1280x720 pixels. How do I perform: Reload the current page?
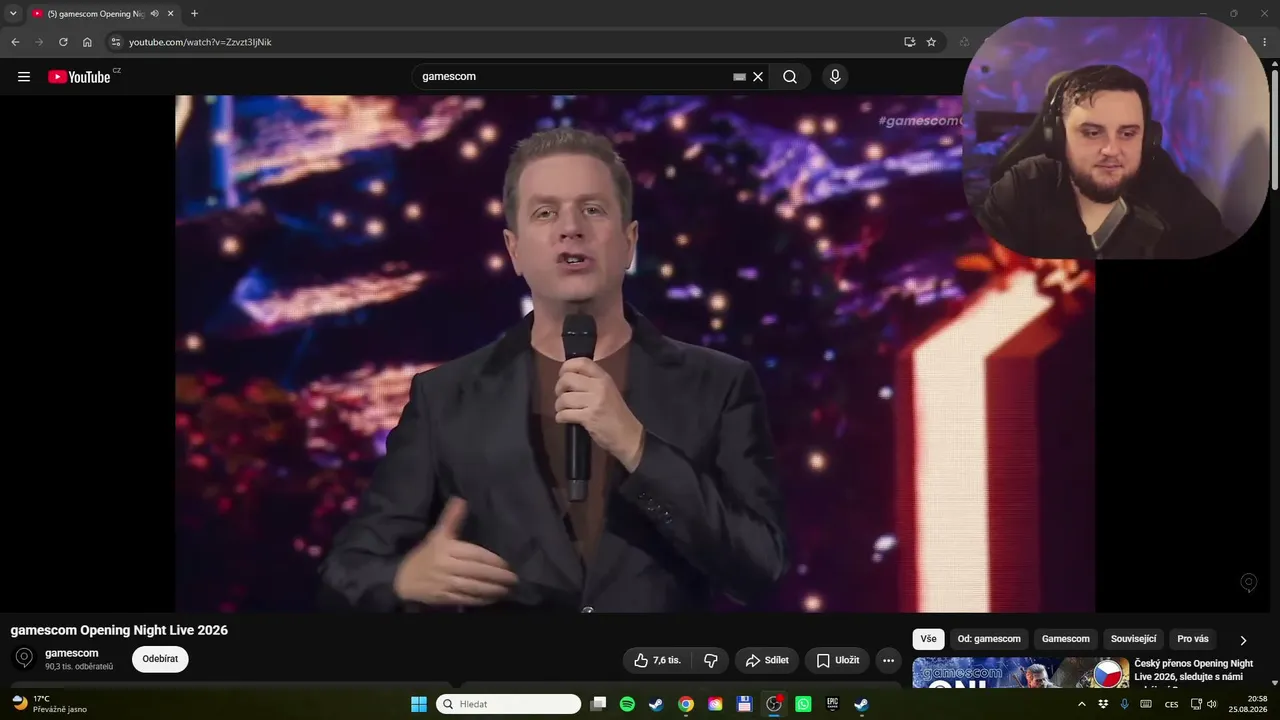(63, 42)
